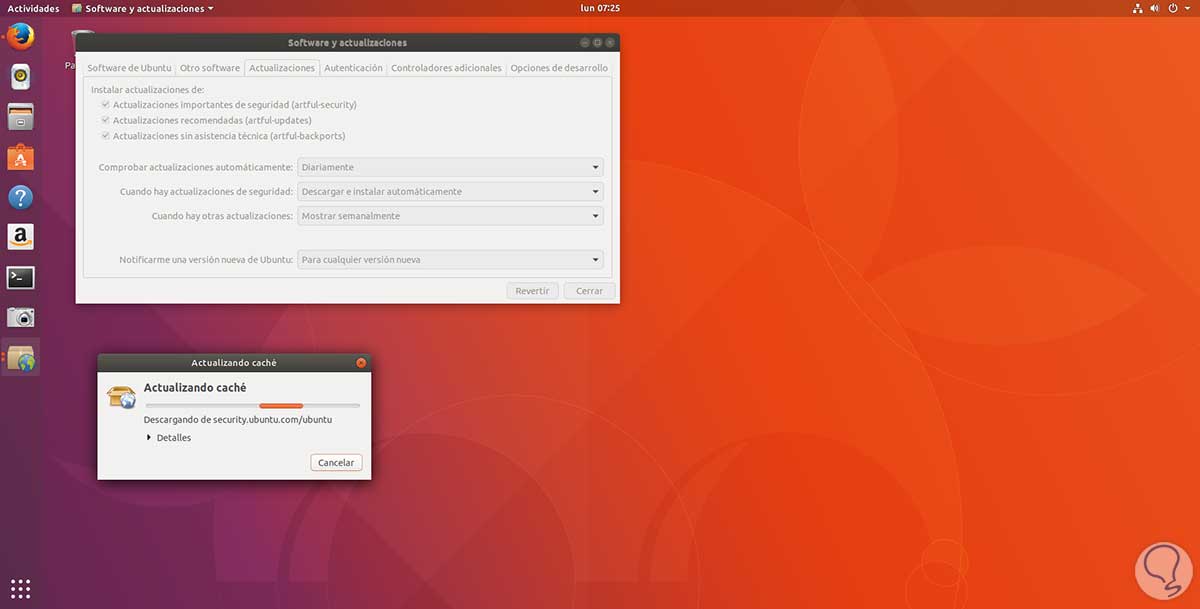Open the Autenticación tab
Screen dimensions: 1200x609
pos(353,67)
